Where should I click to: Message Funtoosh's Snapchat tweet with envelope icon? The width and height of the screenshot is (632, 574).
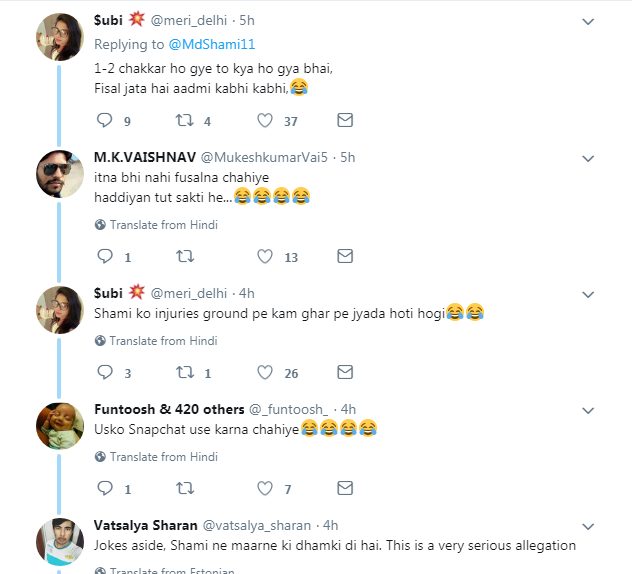pos(344,489)
